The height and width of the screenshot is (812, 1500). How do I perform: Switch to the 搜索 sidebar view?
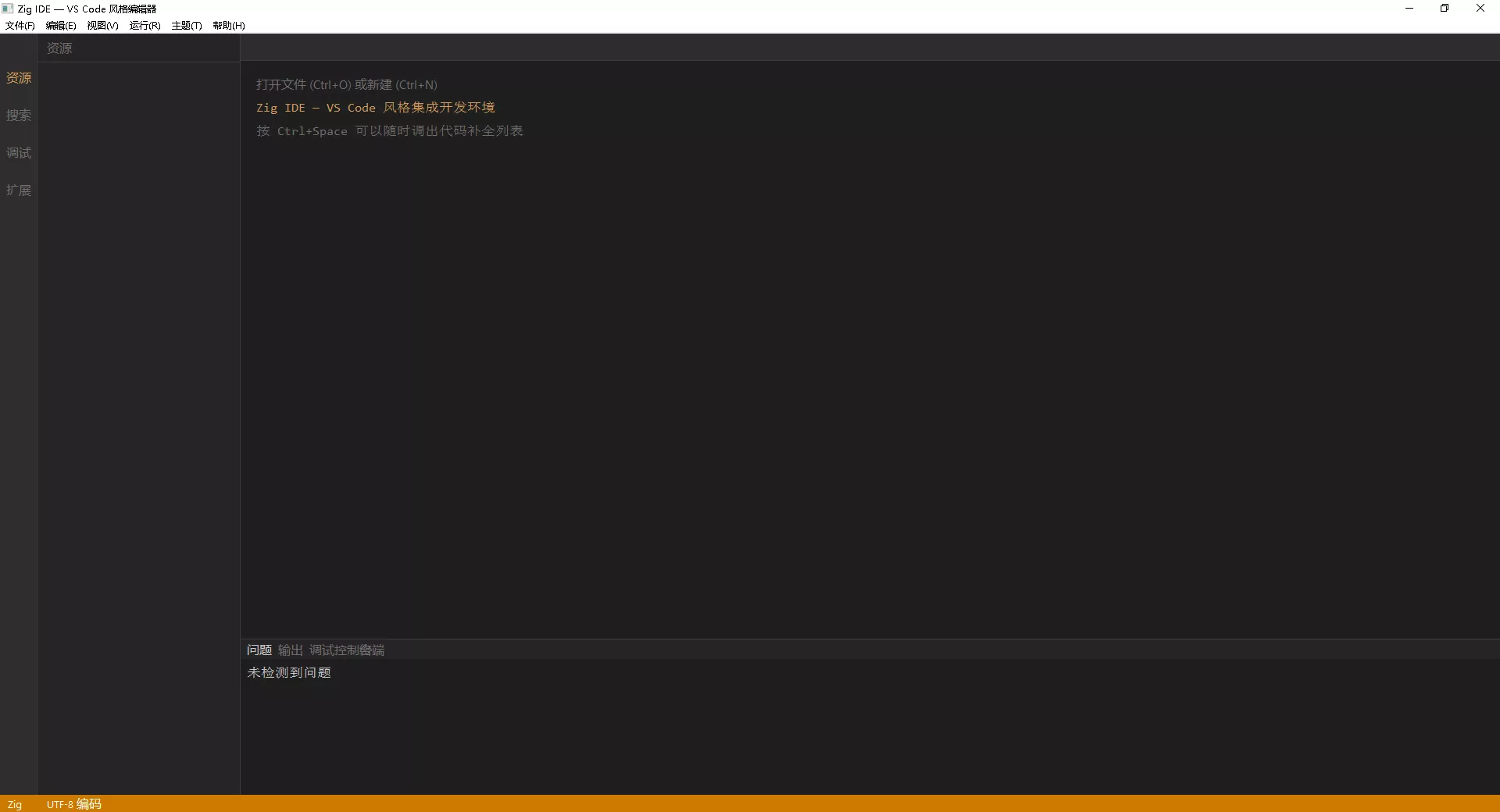[19, 116]
